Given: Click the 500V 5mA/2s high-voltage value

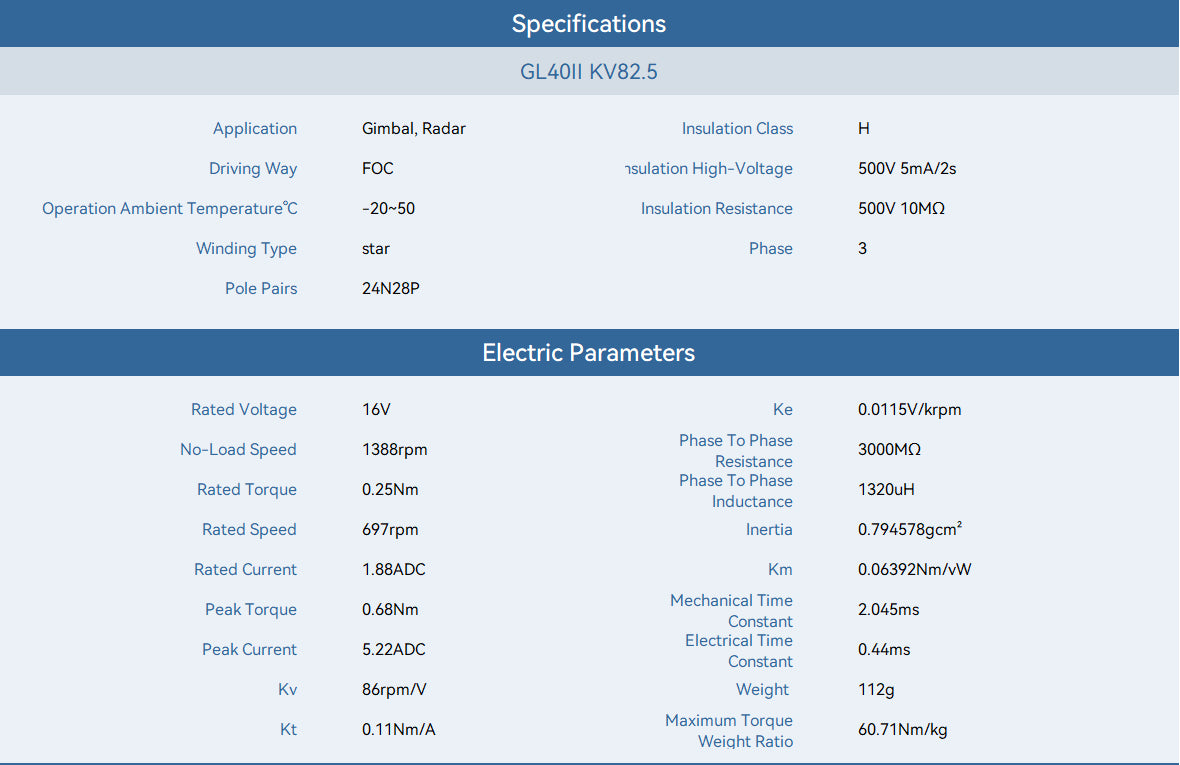Looking at the screenshot, I should (x=907, y=168).
